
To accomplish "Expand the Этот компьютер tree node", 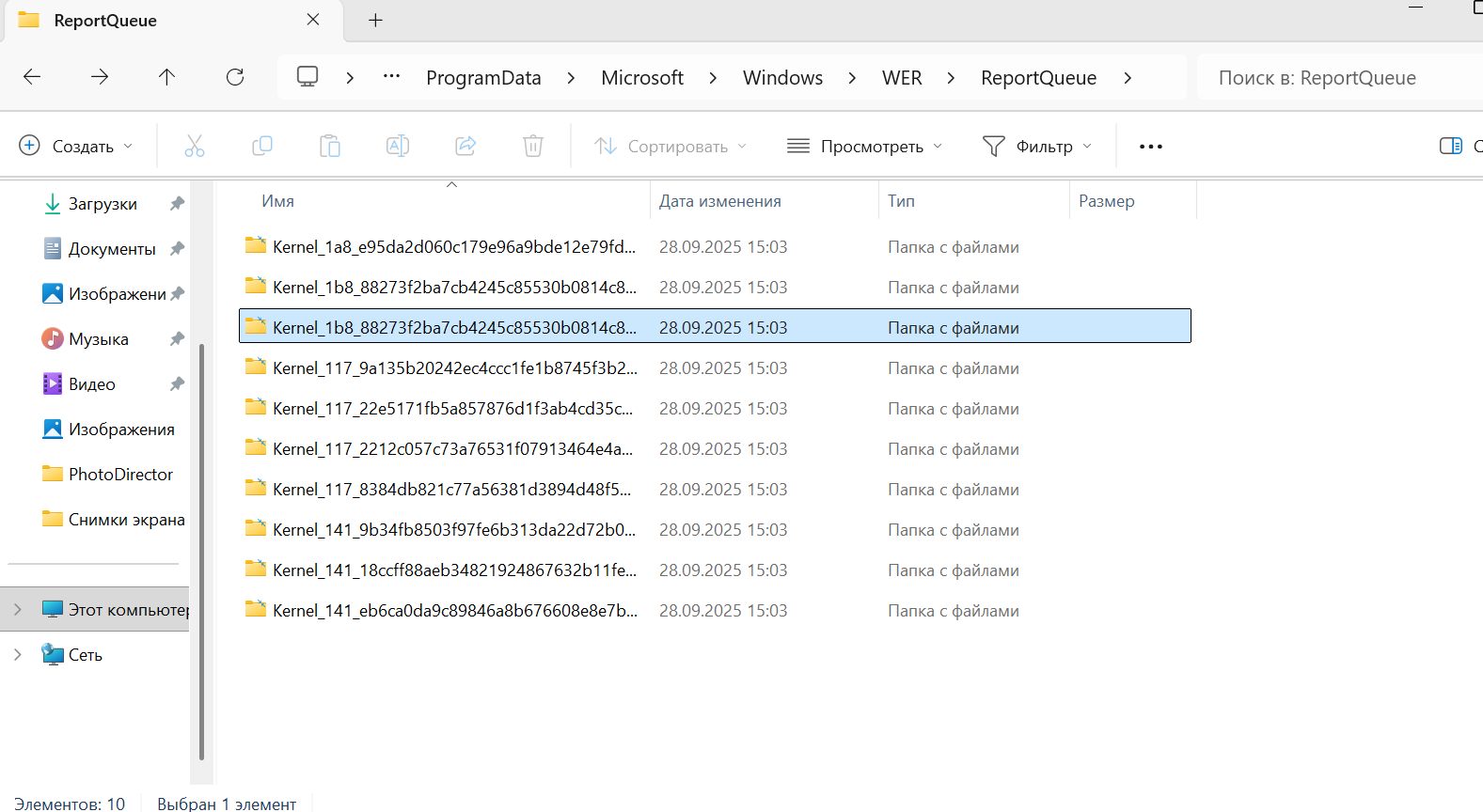I will [18, 609].
